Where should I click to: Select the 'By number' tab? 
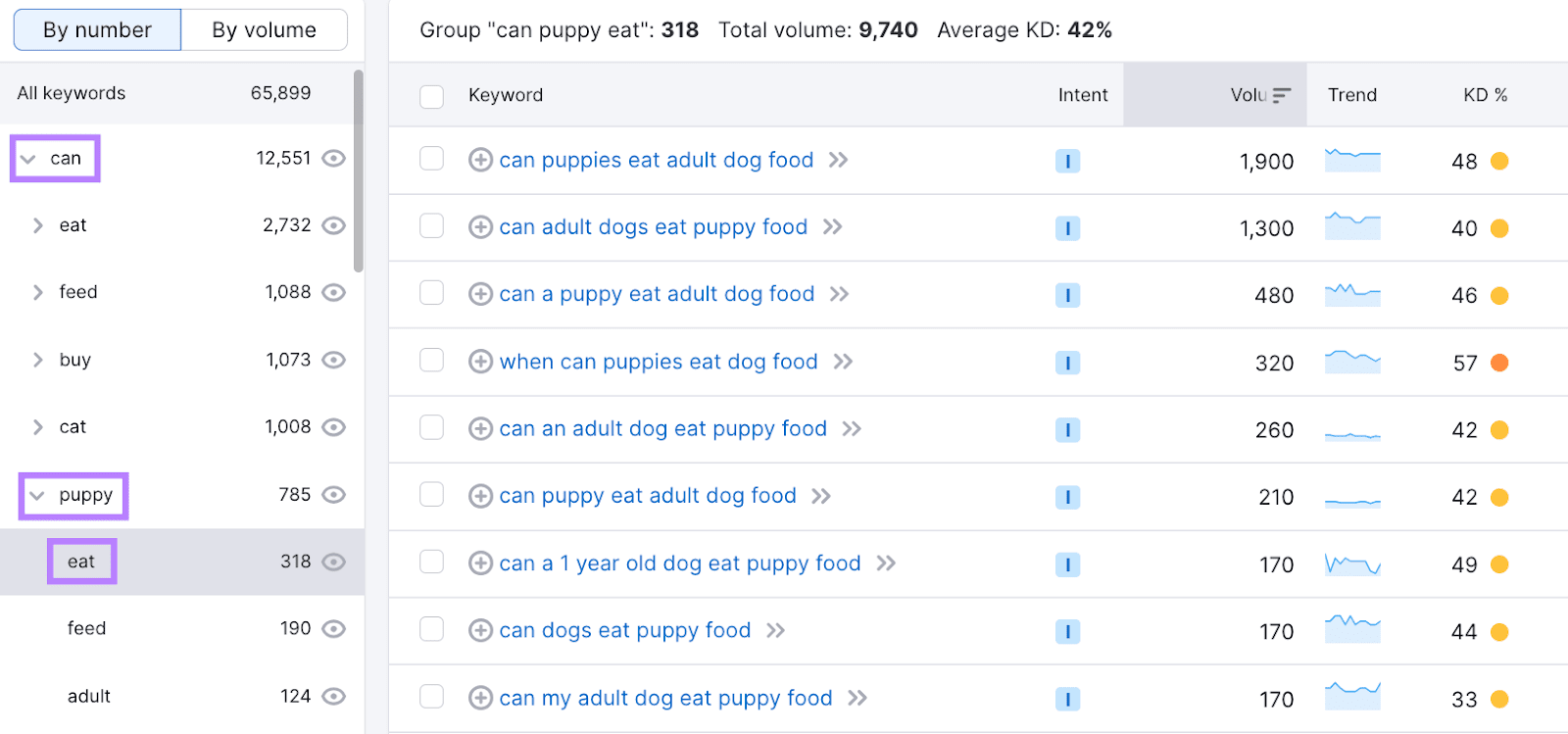click(97, 30)
